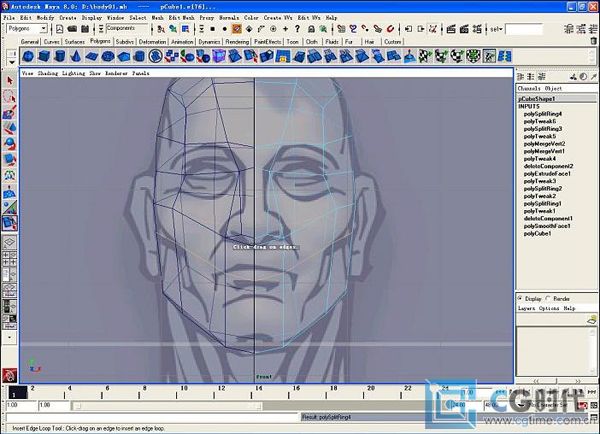Open the Normals menu

tap(229, 18)
